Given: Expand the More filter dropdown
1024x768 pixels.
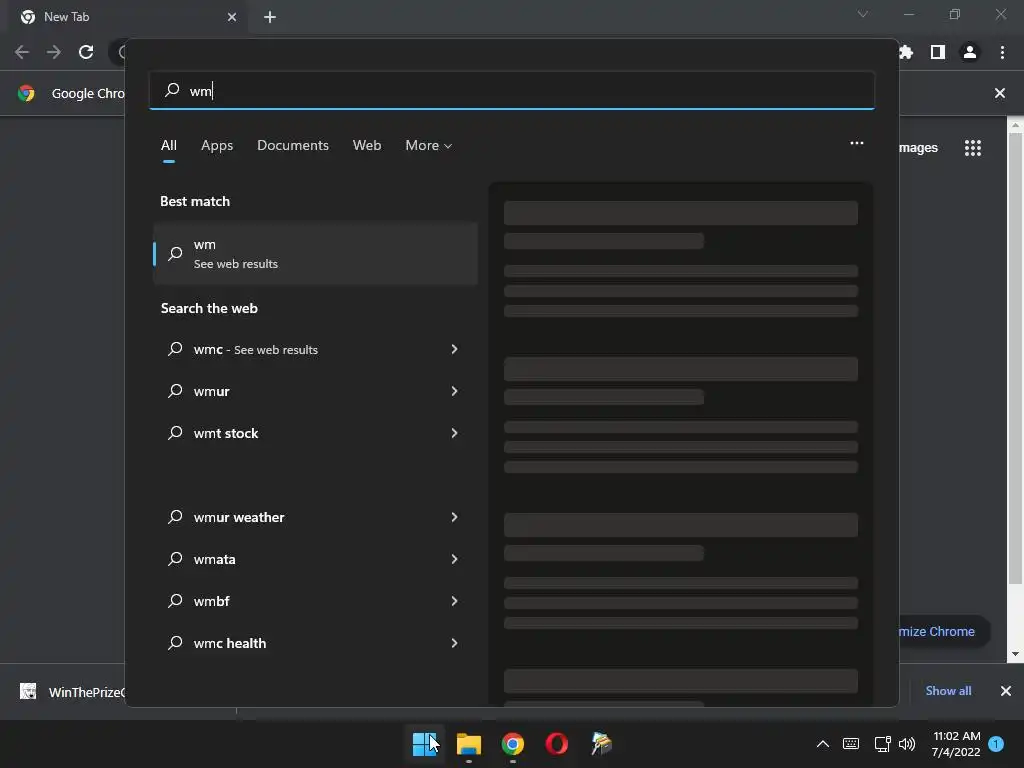Looking at the screenshot, I should coord(428,146).
